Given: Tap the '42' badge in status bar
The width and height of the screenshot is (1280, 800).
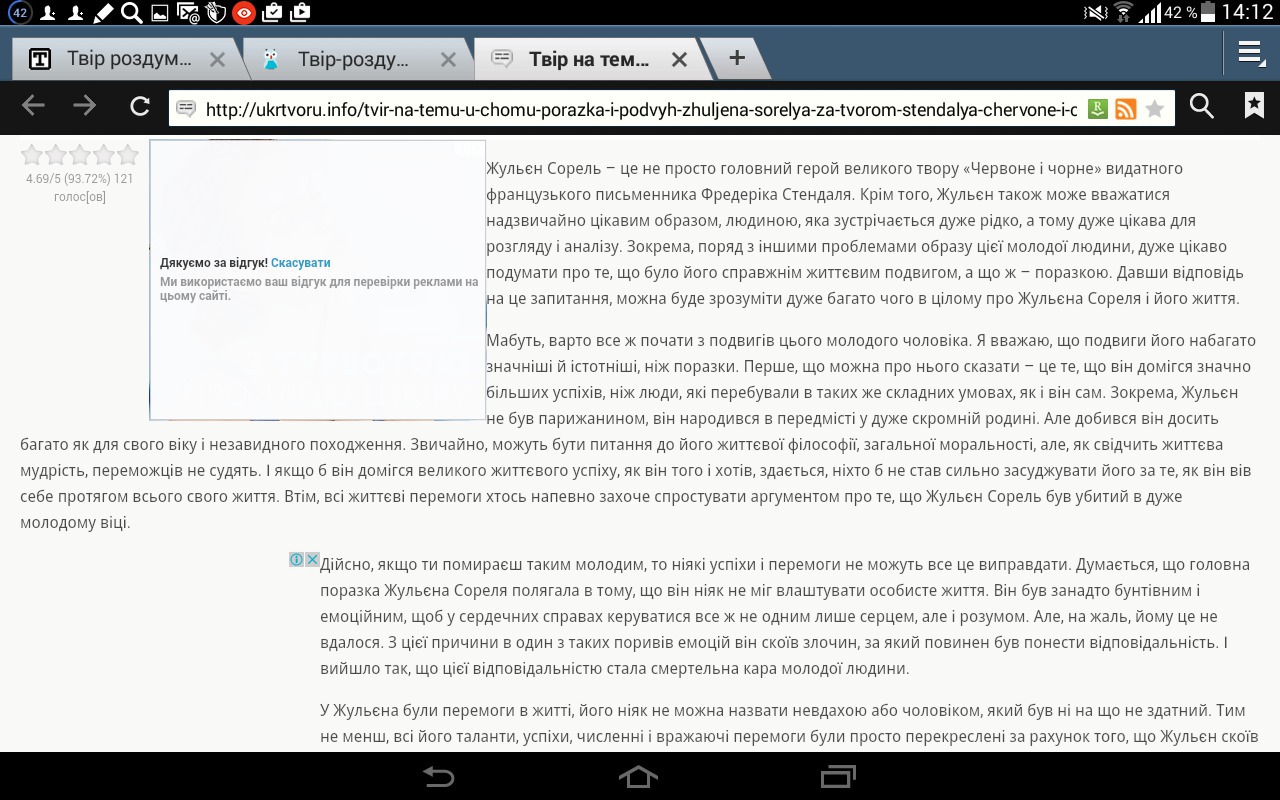Looking at the screenshot, I should click(19, 13).
